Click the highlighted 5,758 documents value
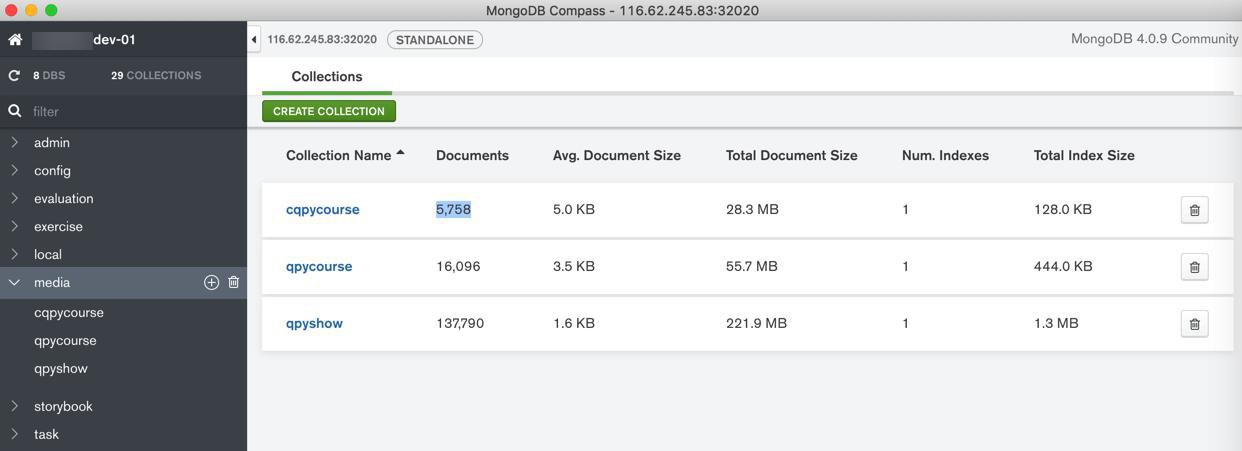The image size is (1242, 451). (453, 210)
